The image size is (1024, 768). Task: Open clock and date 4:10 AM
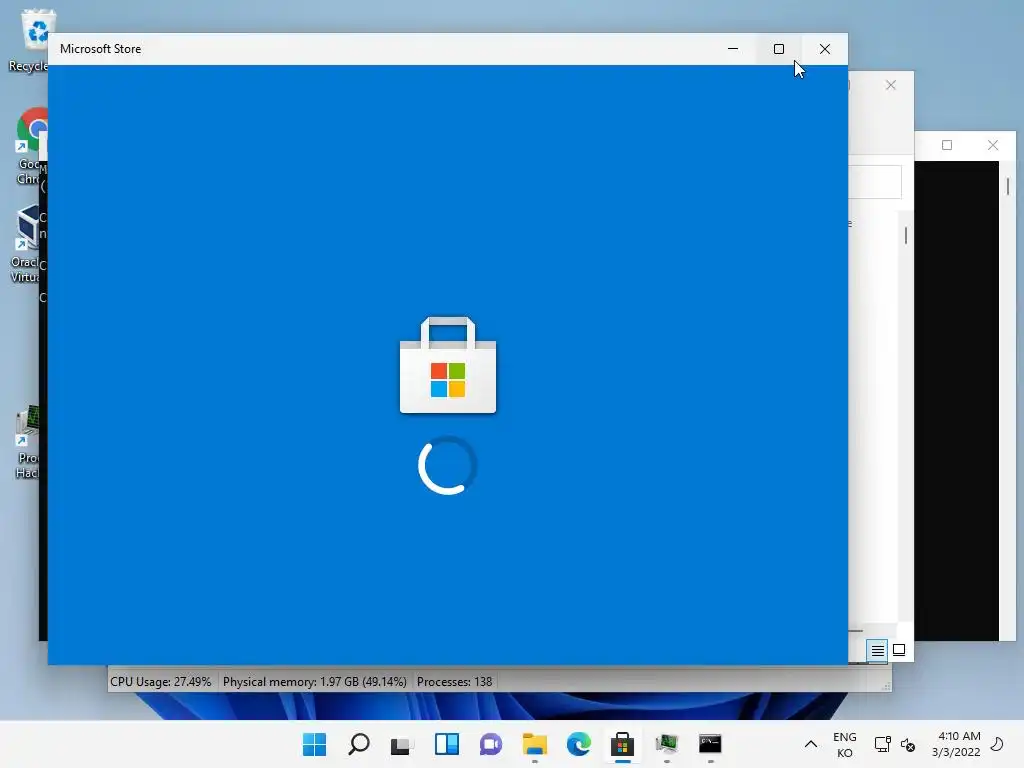(956, 744)
